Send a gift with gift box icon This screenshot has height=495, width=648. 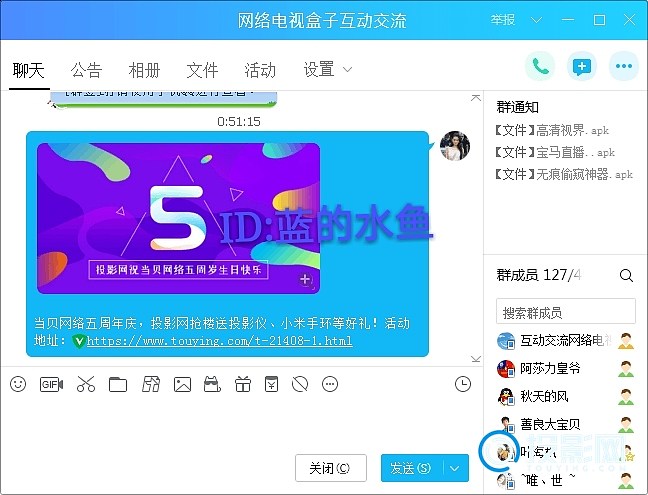243,384
